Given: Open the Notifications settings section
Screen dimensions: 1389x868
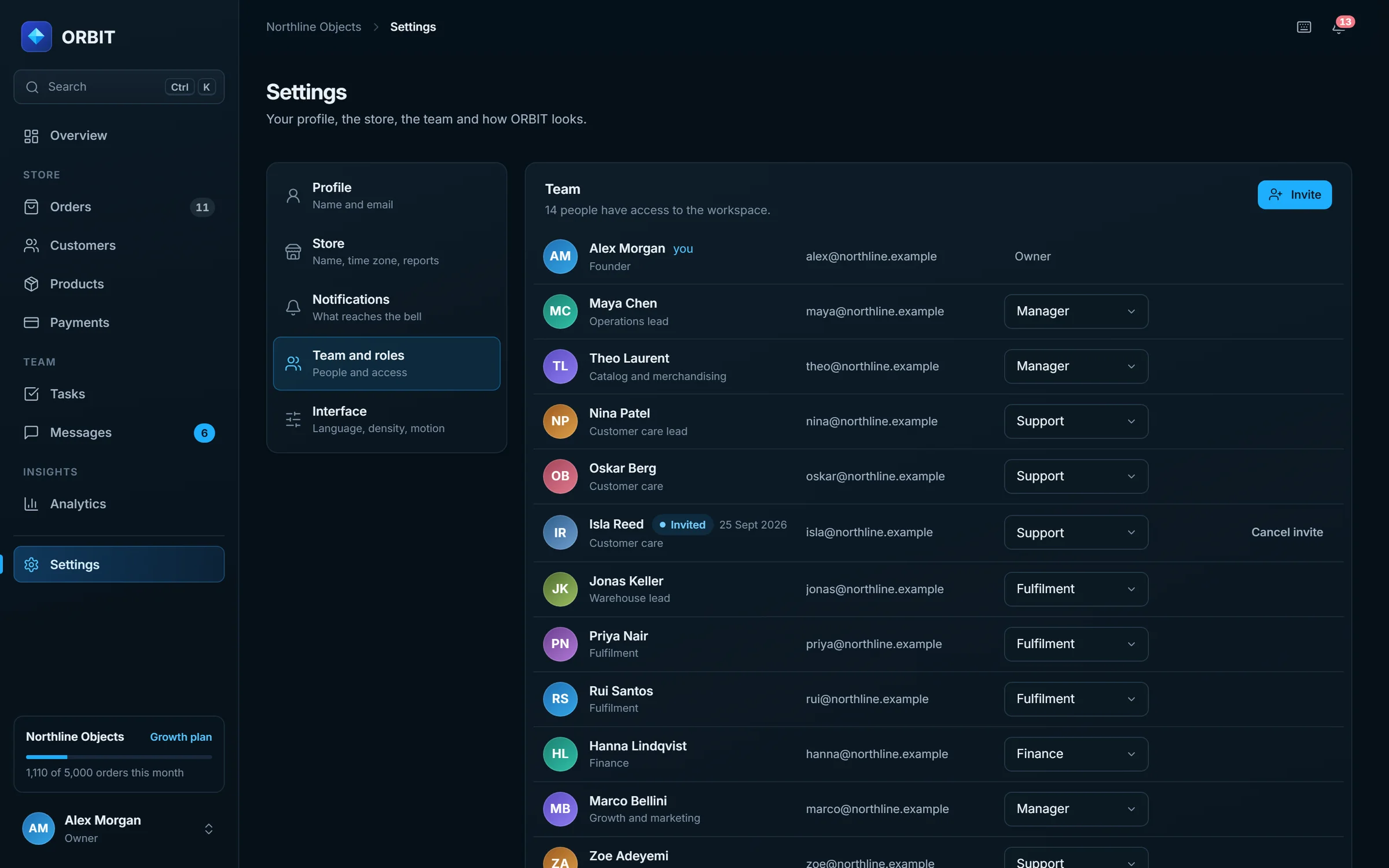Looking at the screenshot, I should [387, 308].
